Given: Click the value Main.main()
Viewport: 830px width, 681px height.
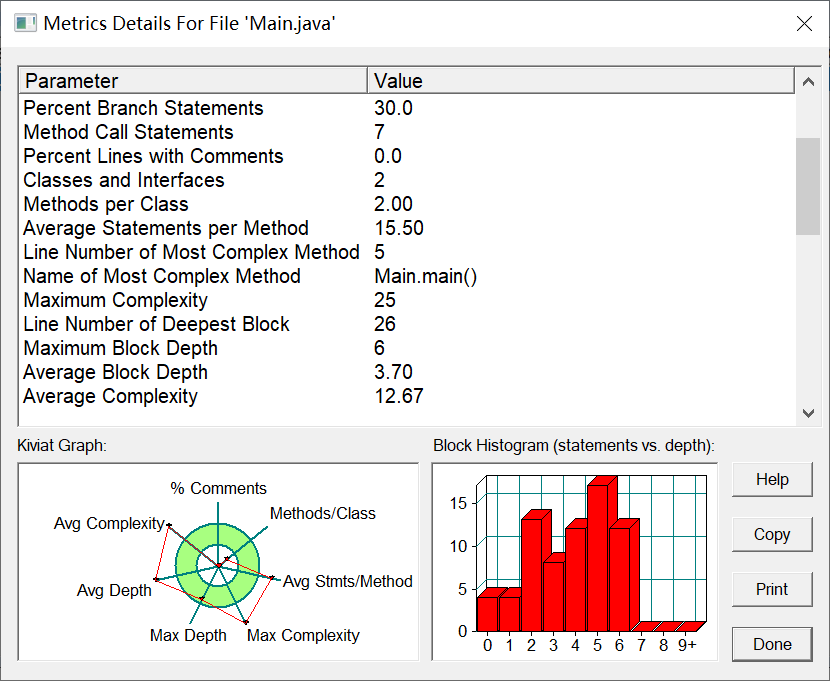Looking at the screenshot, I should [426, 276].
